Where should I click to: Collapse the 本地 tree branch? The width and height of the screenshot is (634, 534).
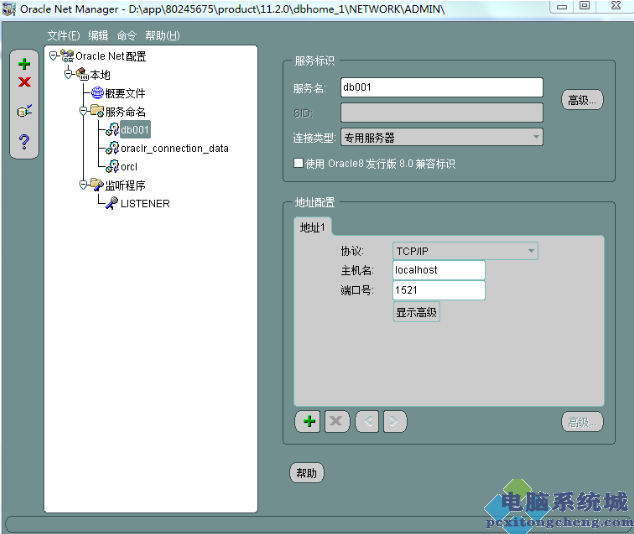pos(68,74)
